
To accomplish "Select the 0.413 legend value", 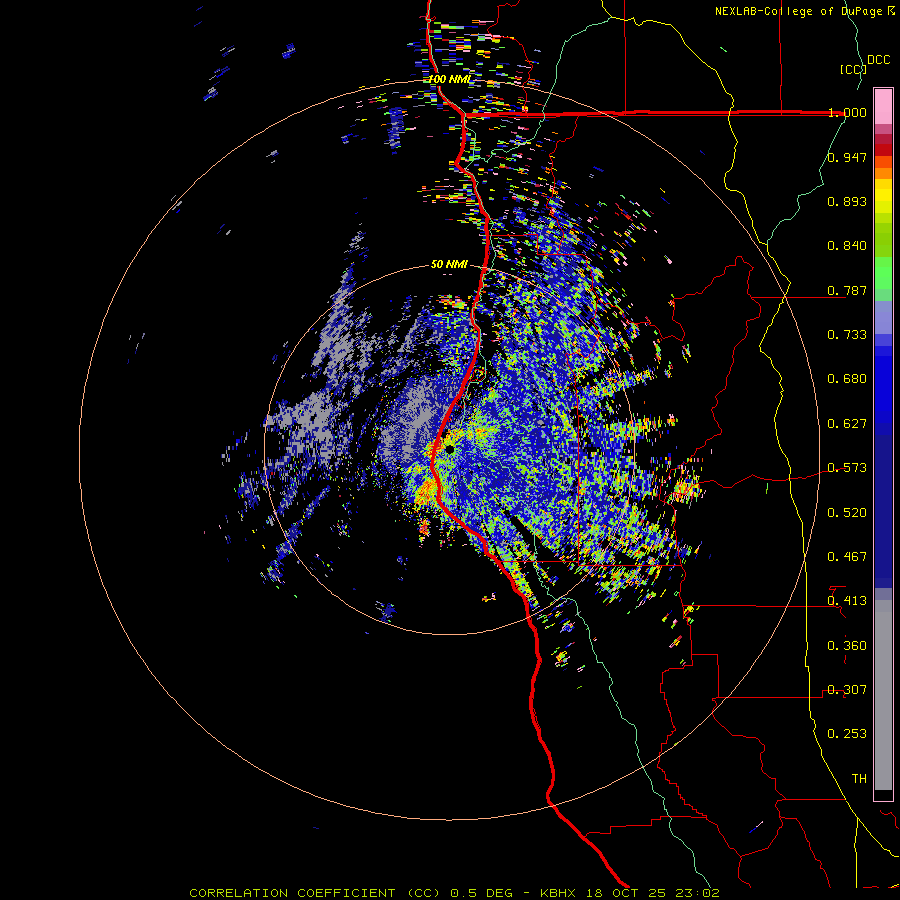I will (x=847, y=601).
